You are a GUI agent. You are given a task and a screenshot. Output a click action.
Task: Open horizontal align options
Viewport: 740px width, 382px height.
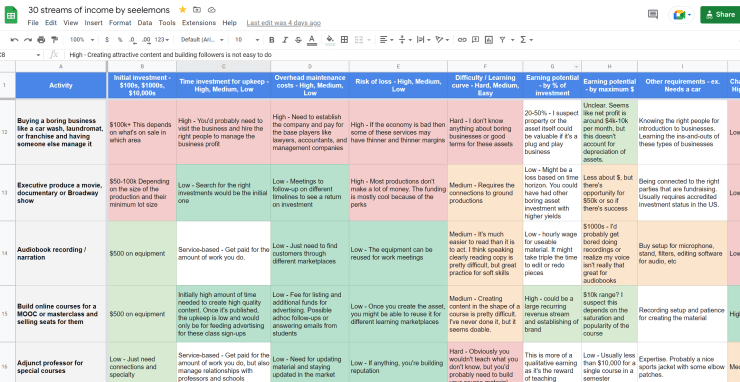point(387,40)
